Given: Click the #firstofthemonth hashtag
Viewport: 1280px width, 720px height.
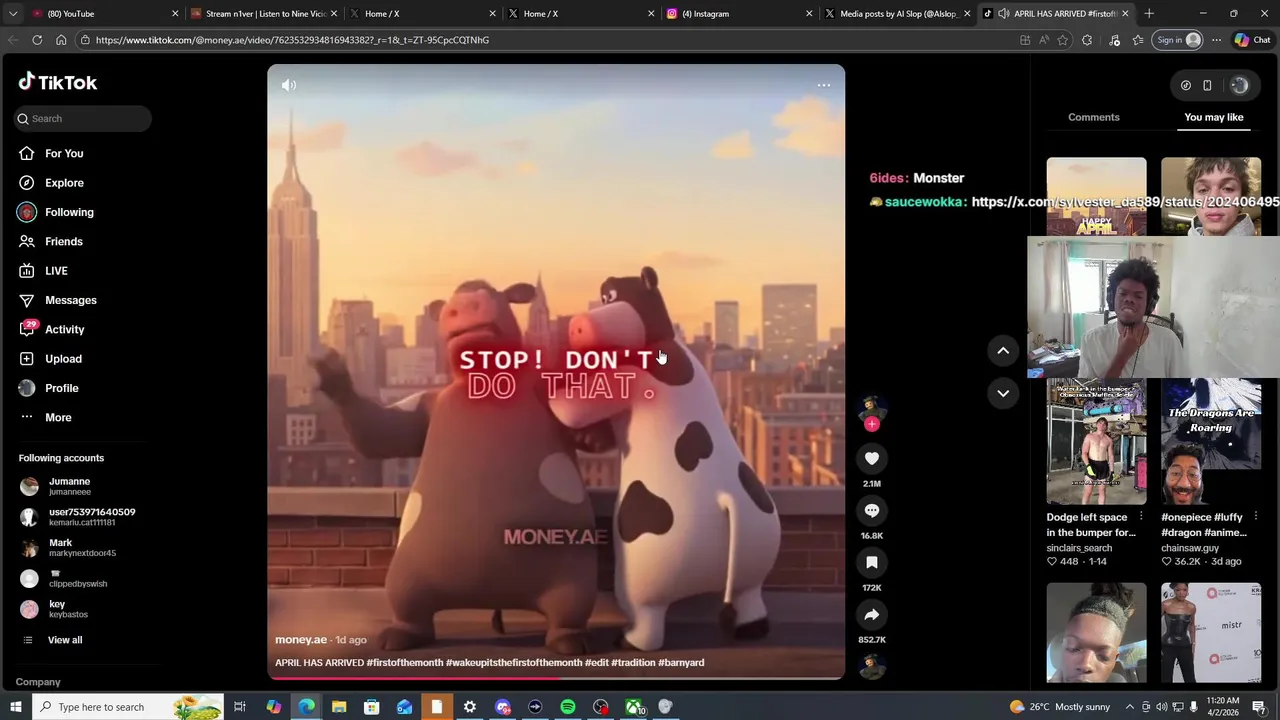Looking at the screenshot, I should pos(404,663).
